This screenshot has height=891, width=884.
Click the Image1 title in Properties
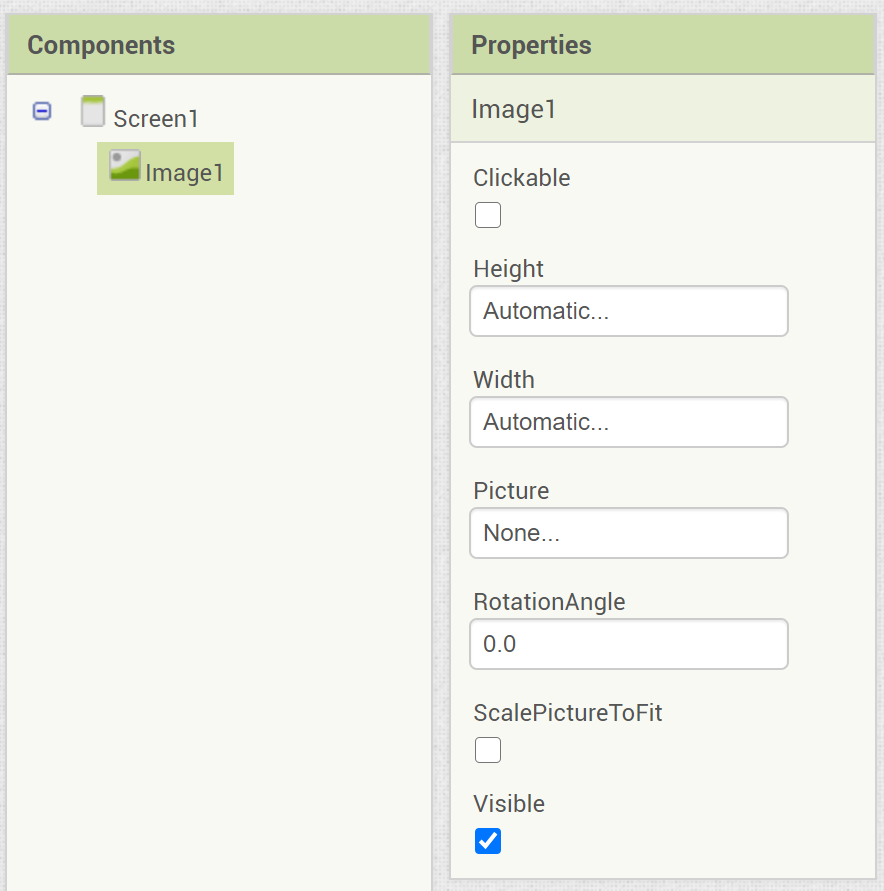click(x=514, y=109)
